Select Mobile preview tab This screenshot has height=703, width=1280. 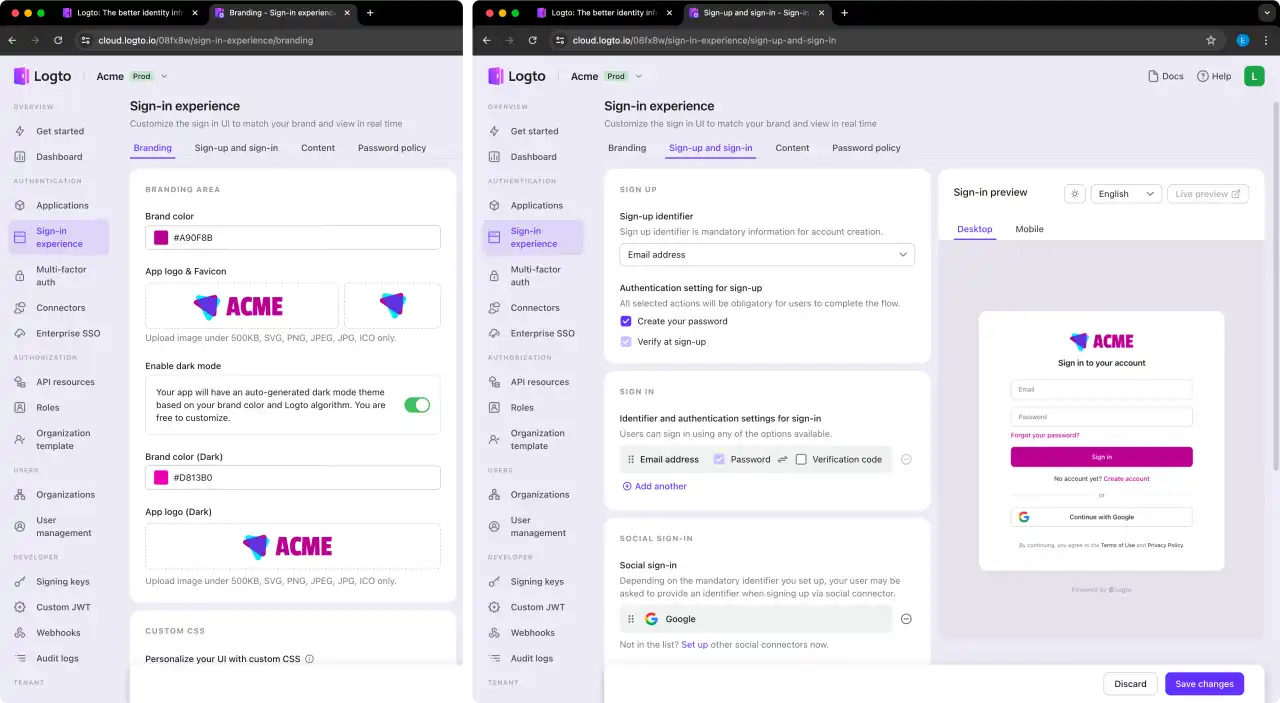click(x=1029, y=229)
